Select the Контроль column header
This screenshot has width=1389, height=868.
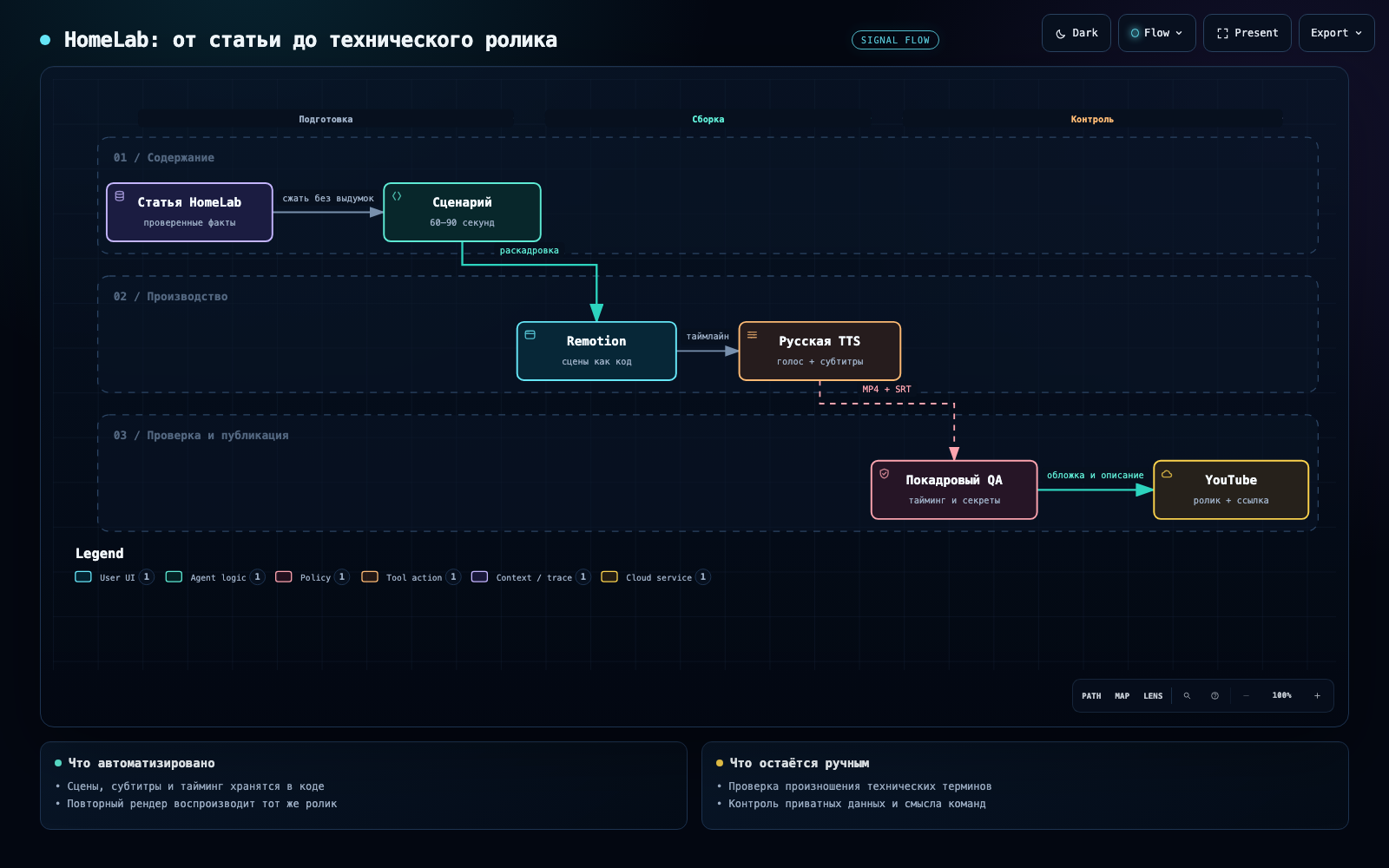pos(1092,120)
